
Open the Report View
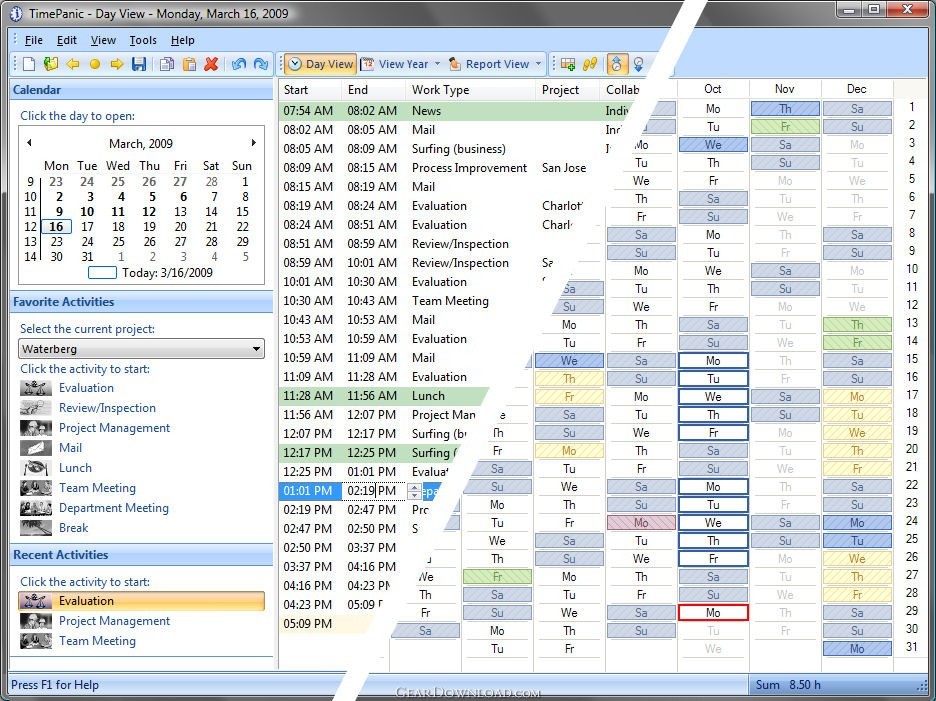click(489, 64)
